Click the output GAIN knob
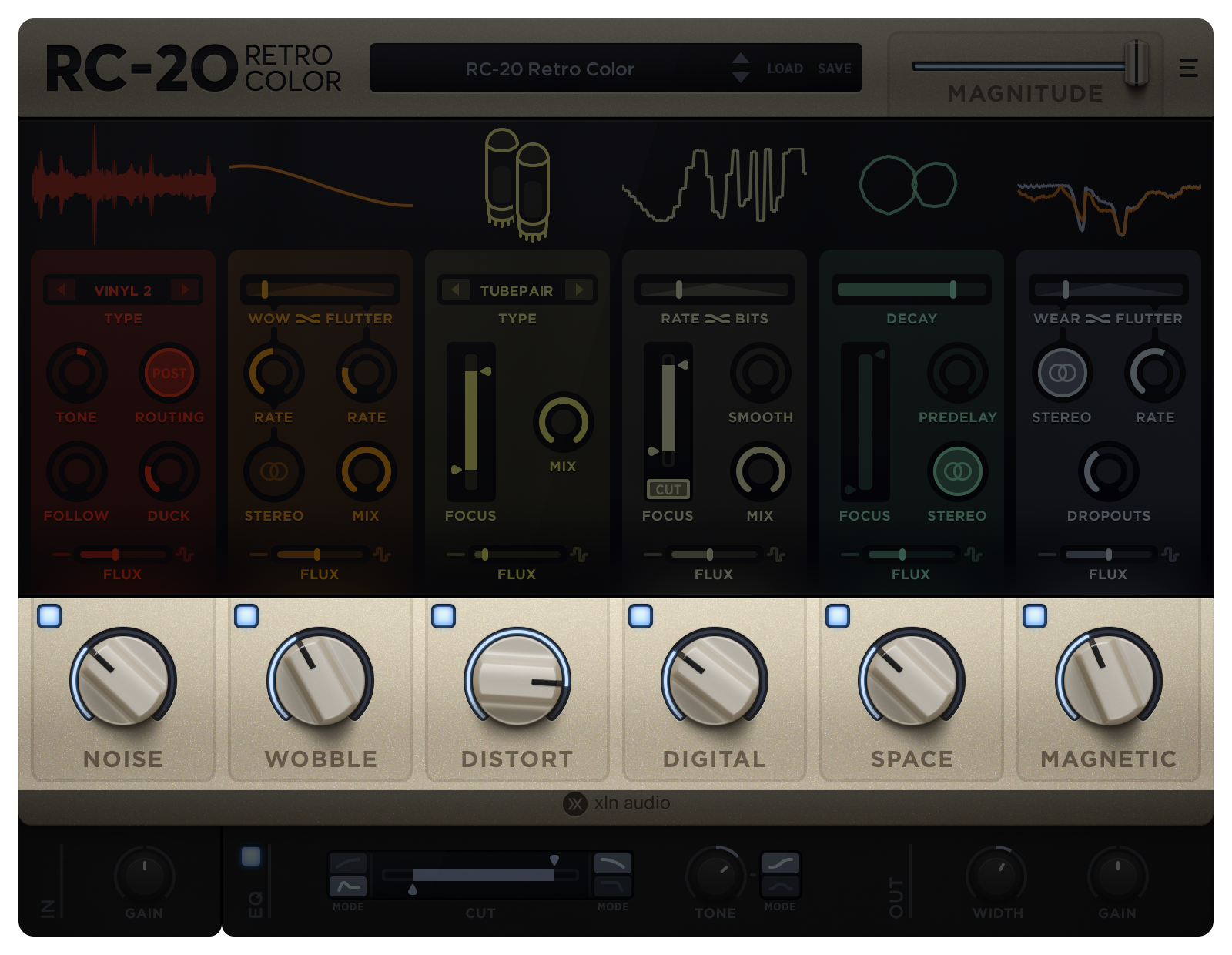 1117,875
